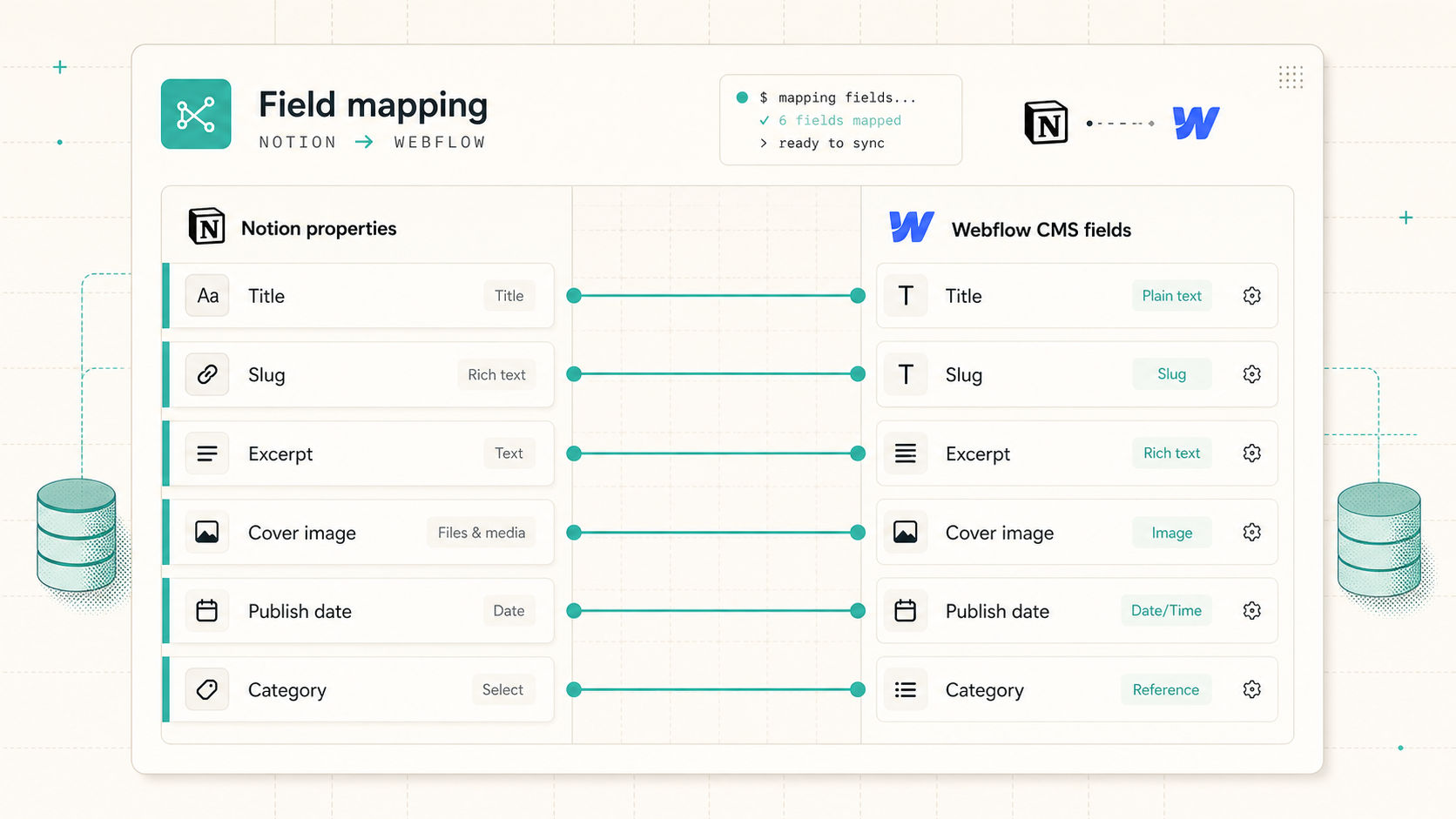Screen dimensions: 1456x819
Task: Click the teal Field mapping logo icon
Action: [x=196, y=114]
